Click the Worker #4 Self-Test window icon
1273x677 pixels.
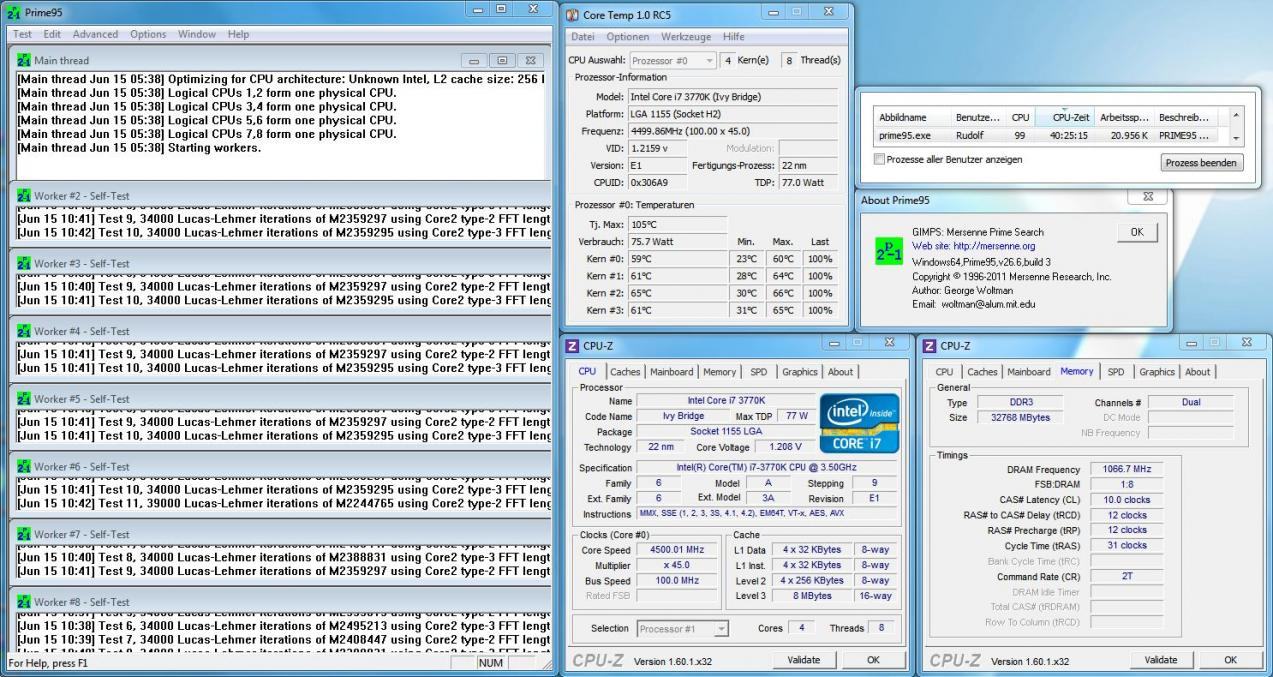[x=25, y=331]
